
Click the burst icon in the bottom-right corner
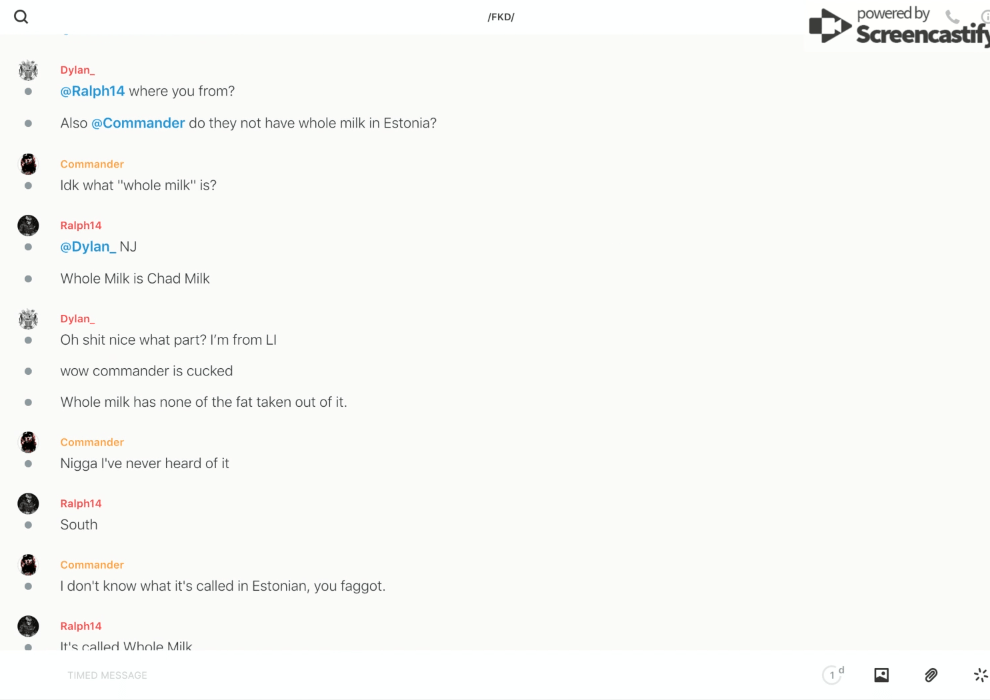tap(980, 675)
